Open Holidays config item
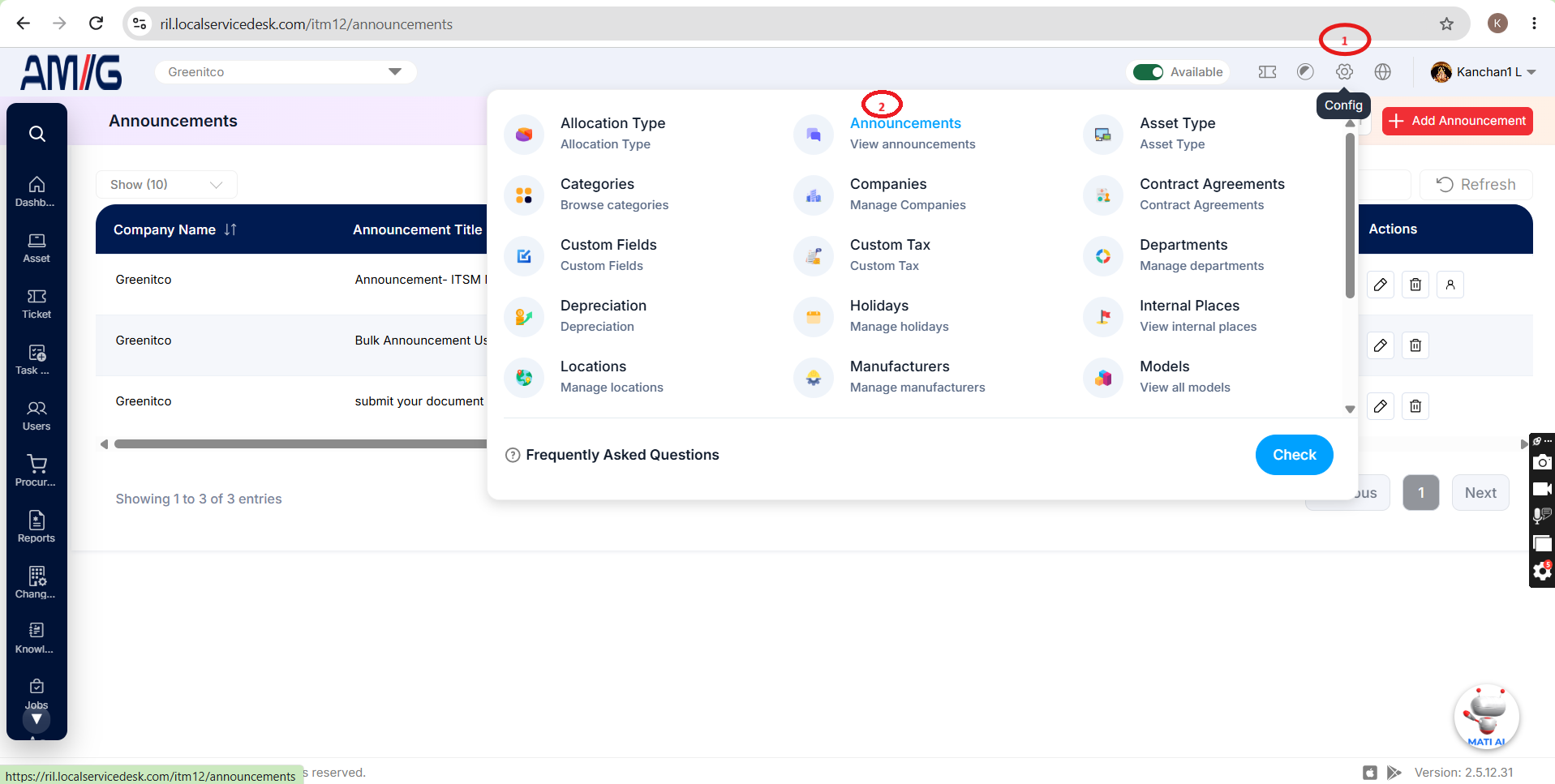 pyautogui.click(x=899, y=315)
